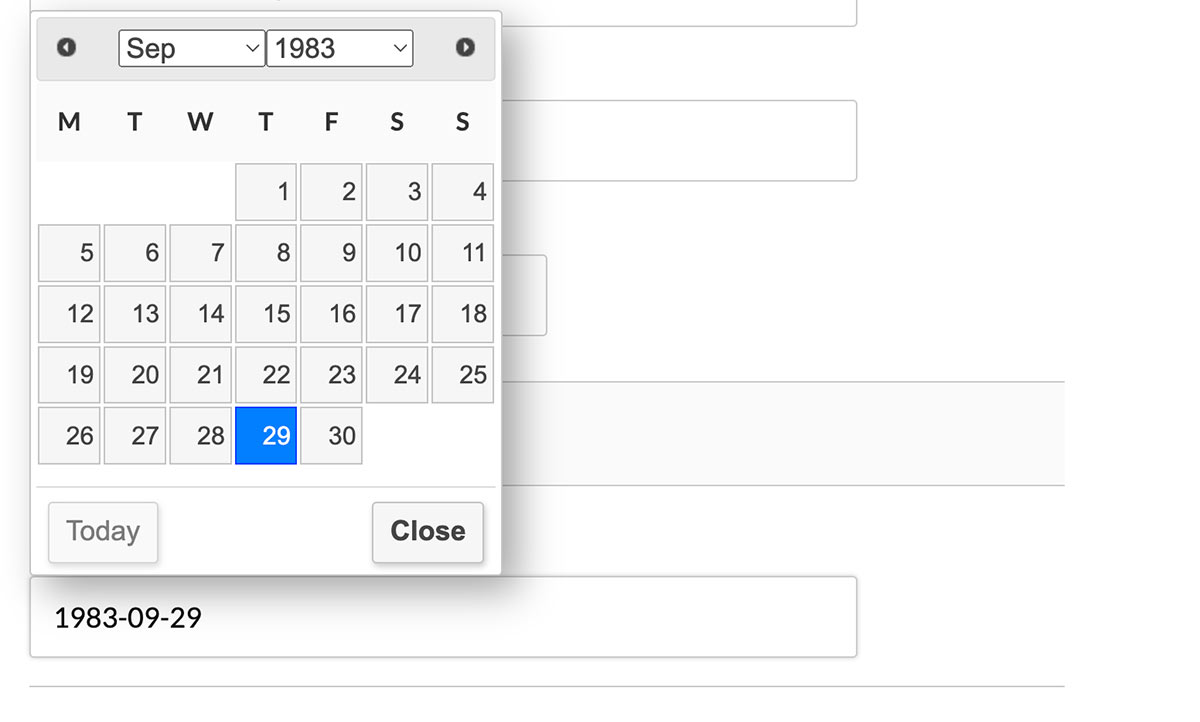Select September 25 in the calendar
The height and width of the screenshot is (722, 1200).
point(462,375)
